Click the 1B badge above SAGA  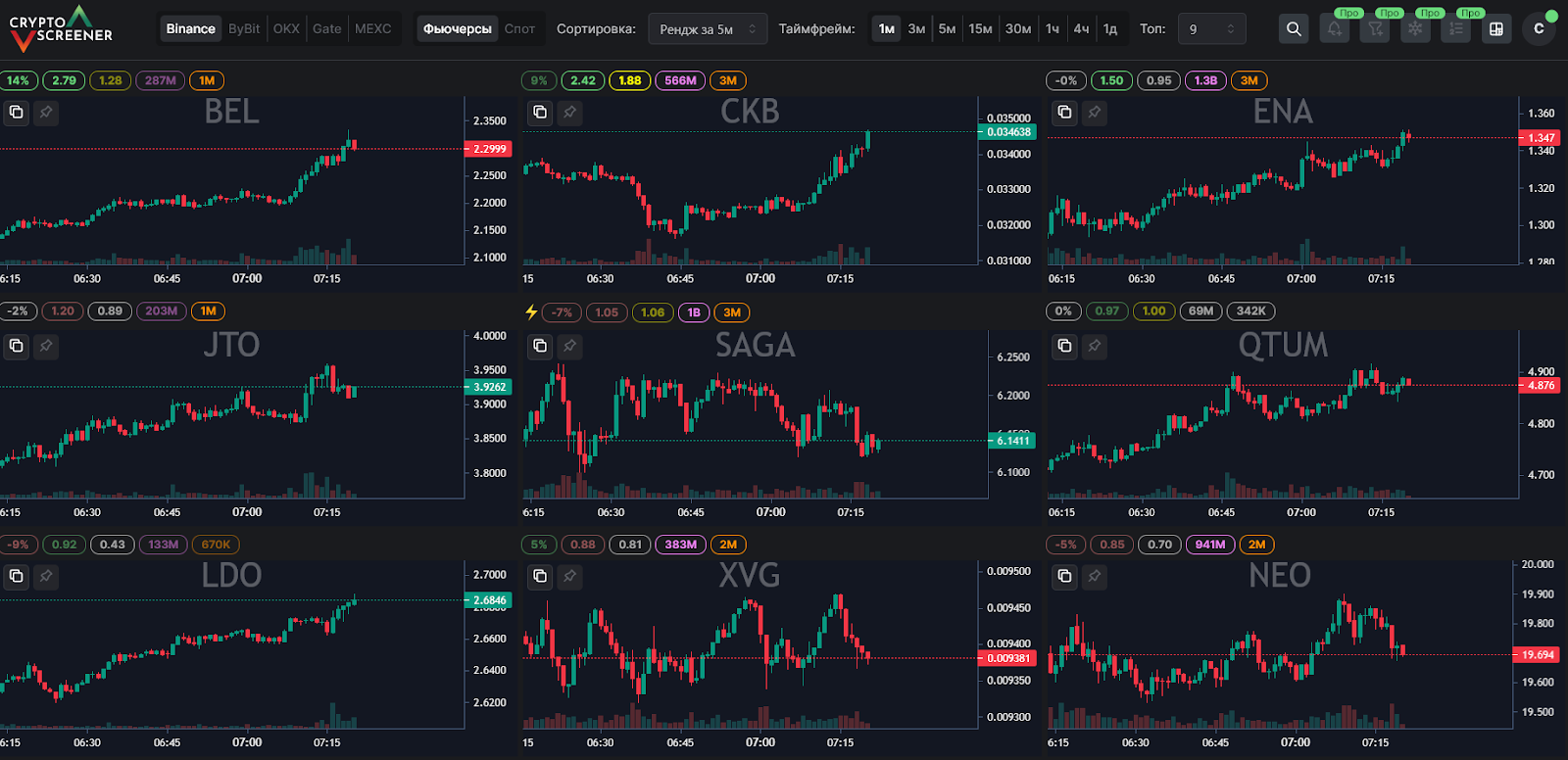[x=694, y=312]
